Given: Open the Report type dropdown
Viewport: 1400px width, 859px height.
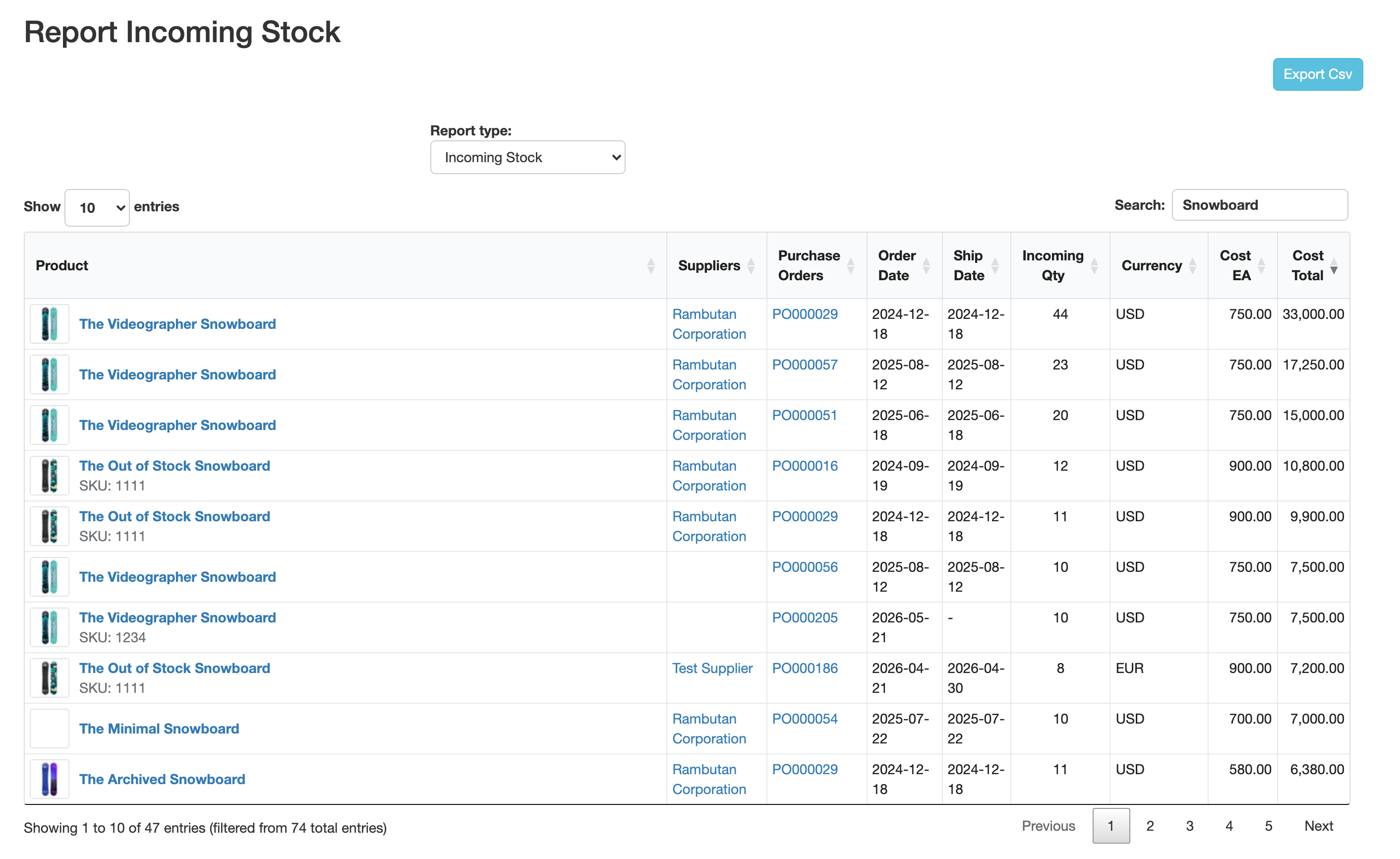Looking at the screenshot, I should pos(528,158).
